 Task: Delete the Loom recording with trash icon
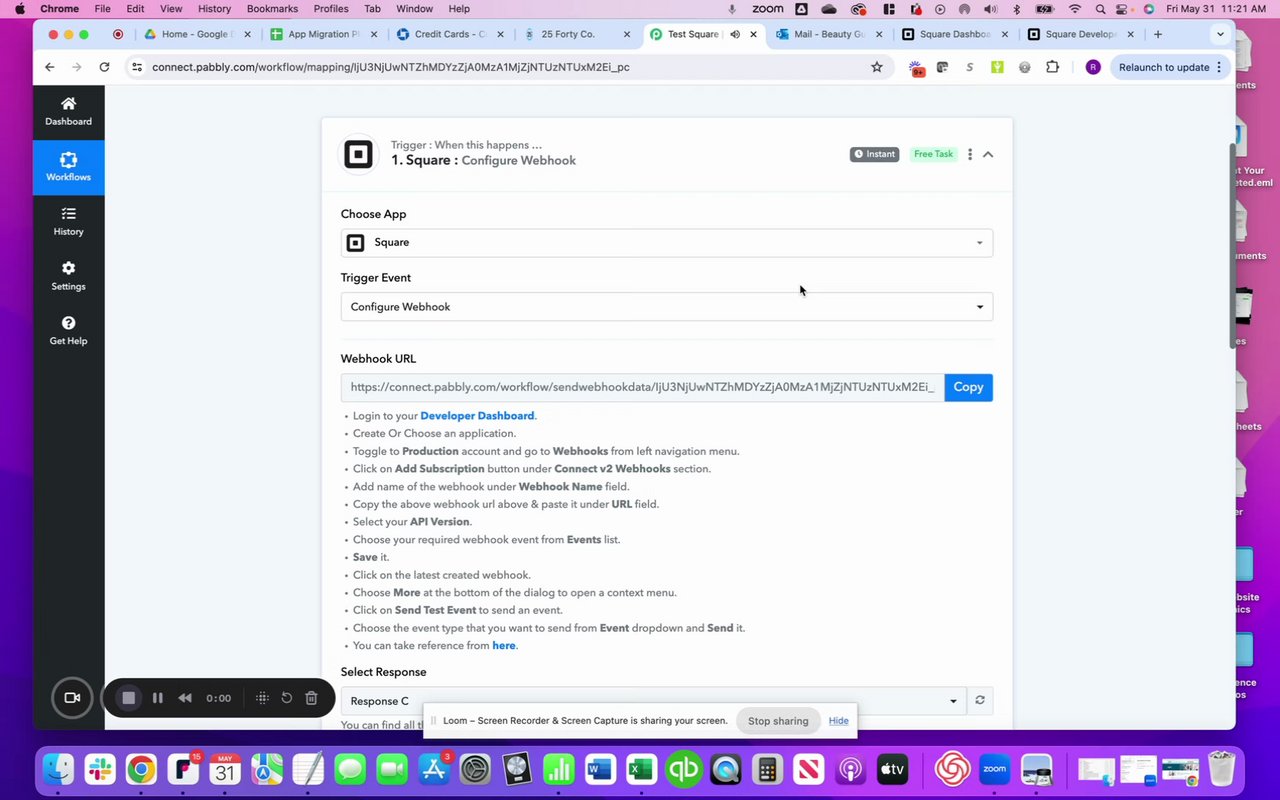click(312, 698)
